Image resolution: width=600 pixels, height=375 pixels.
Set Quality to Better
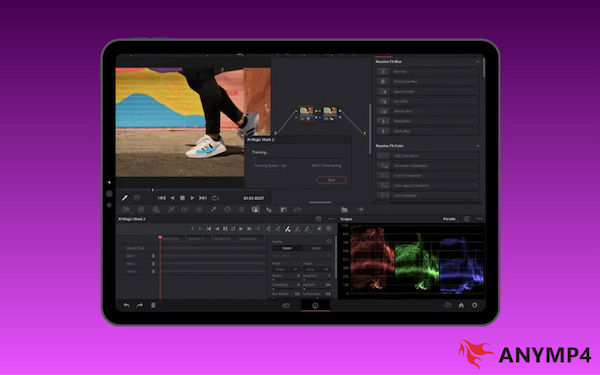tap(316, 248)
